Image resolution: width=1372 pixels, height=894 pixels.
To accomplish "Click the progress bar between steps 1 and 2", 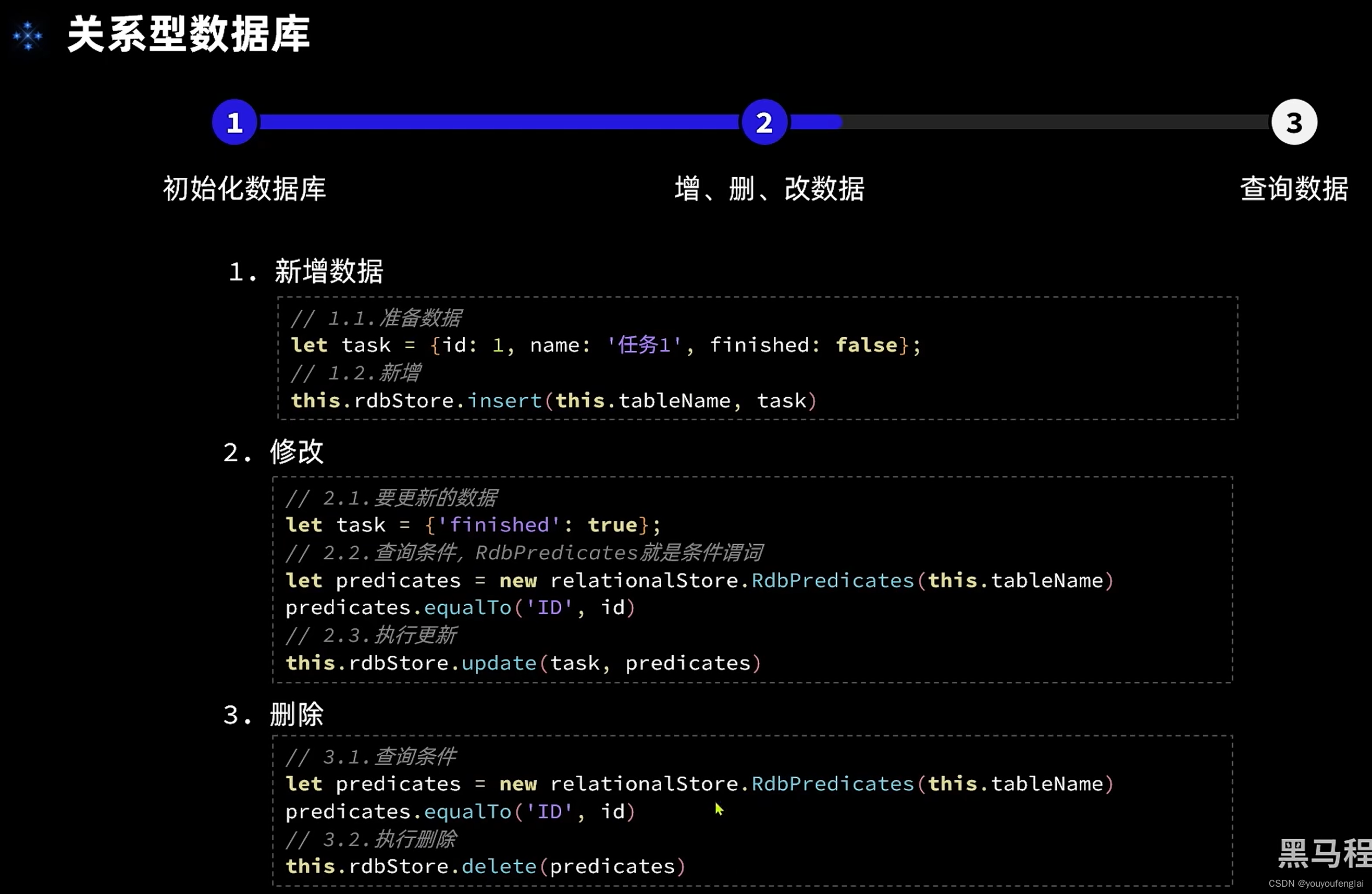I will pyautogui.click(x=499, y=123).
